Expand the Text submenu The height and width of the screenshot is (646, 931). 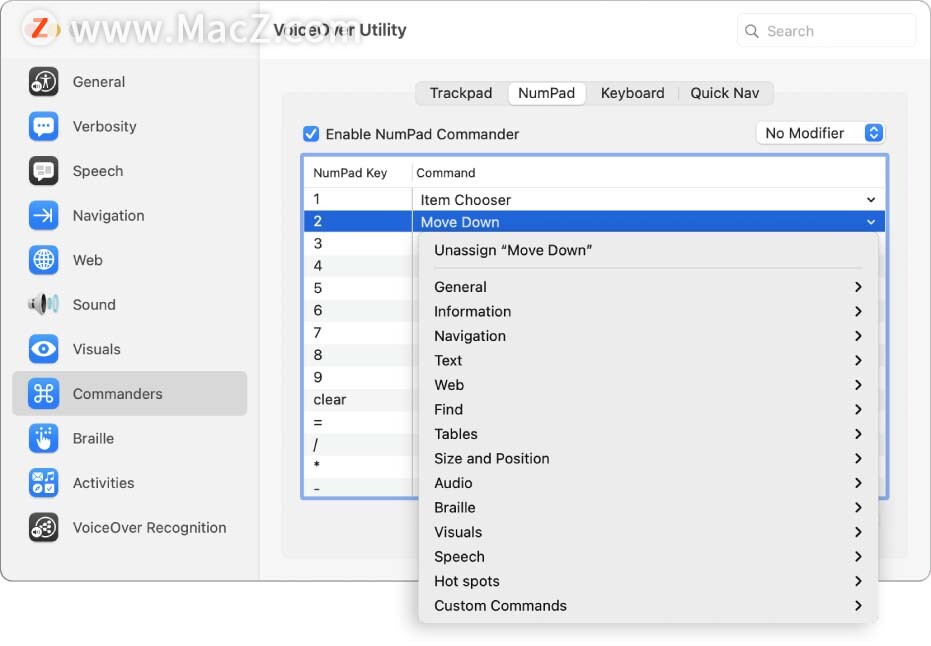tap(648, 360)
